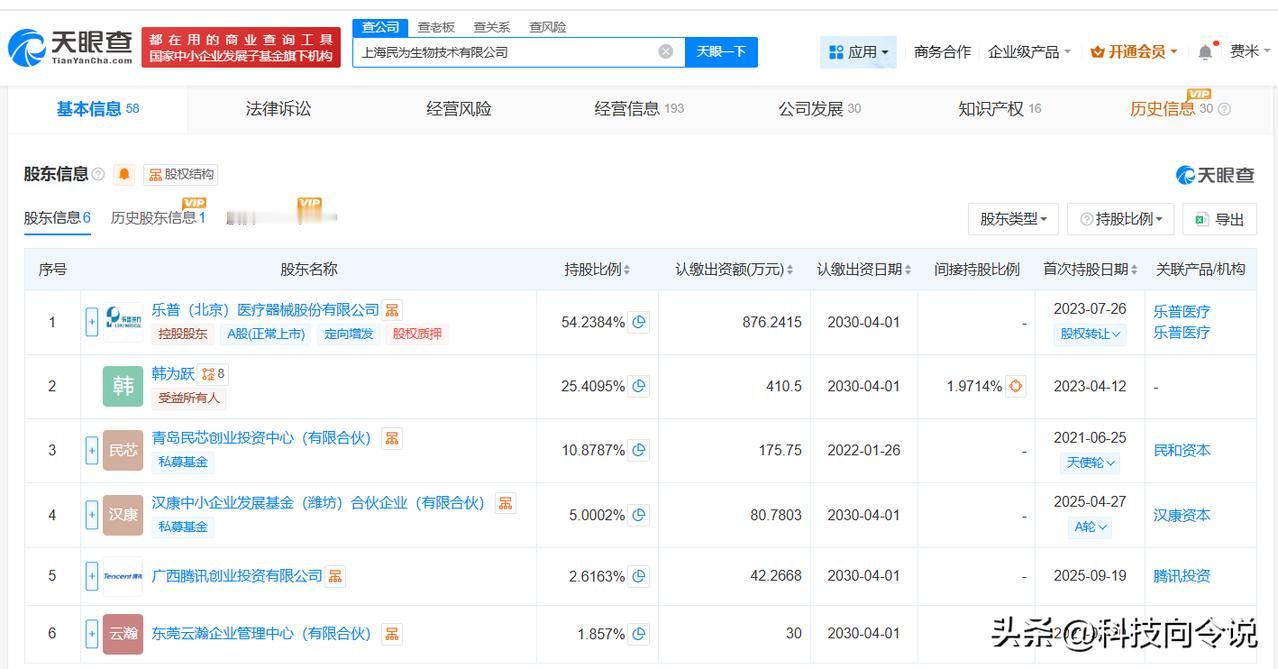Switch to the 基本信息 tab
1278x669 pixels.
click(x=97, y=109)
